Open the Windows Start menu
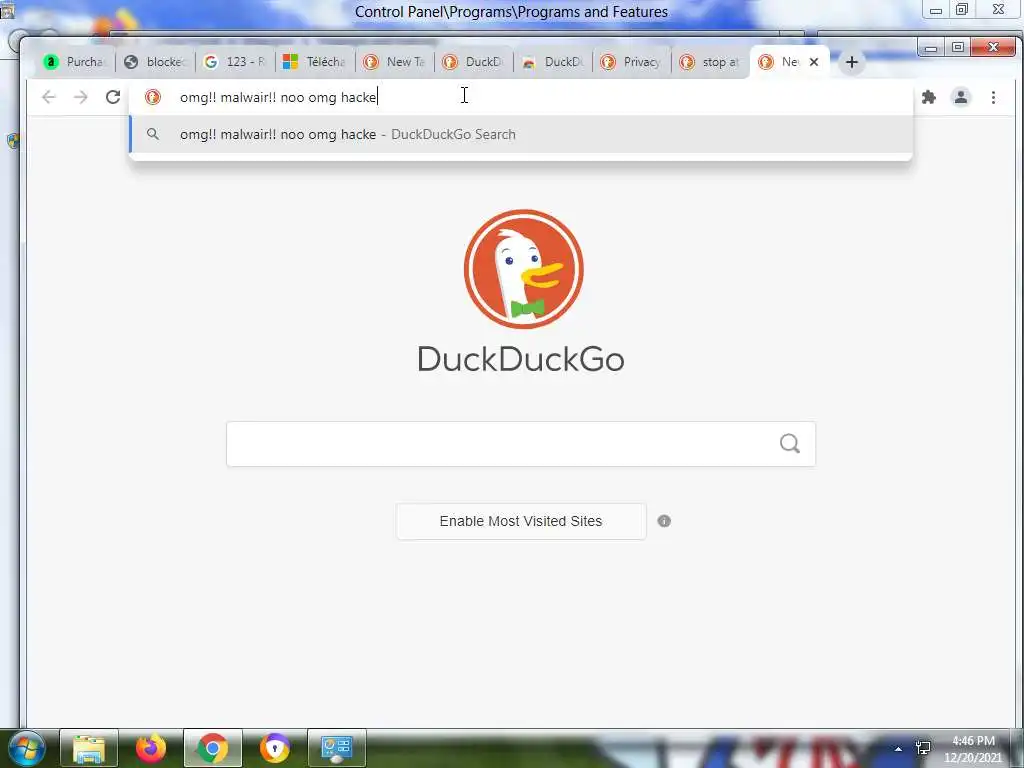This screenshot has width=1024, height=768. tap(26, 748)
